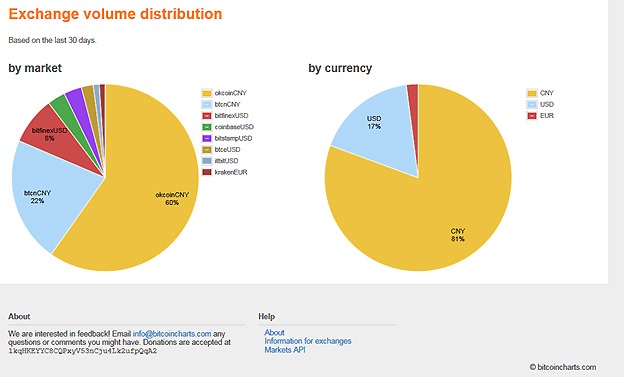Click the coinbaseUSD green legend swatch
Screen dimensions: 624x377
[x=207, y=127]
